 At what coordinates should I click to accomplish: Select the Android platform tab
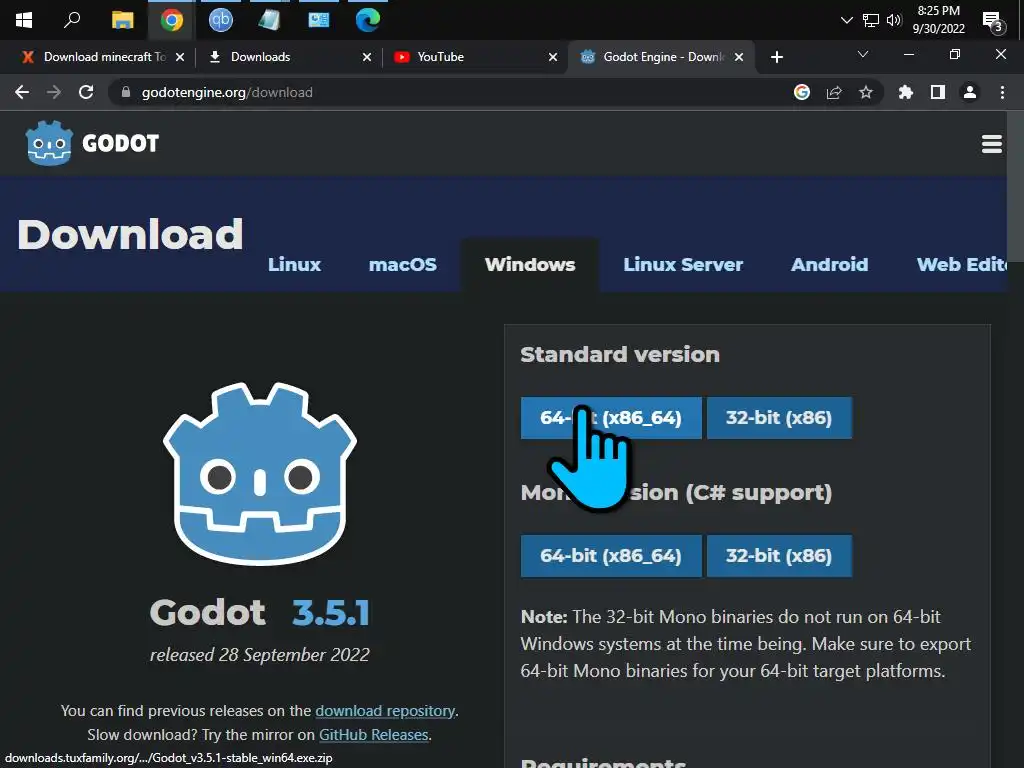(x=829, y=264)
